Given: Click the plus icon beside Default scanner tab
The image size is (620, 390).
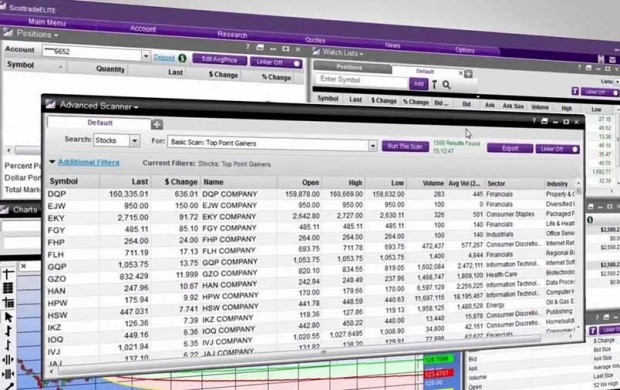Looking at the screenshot, I should pos(157,125).
